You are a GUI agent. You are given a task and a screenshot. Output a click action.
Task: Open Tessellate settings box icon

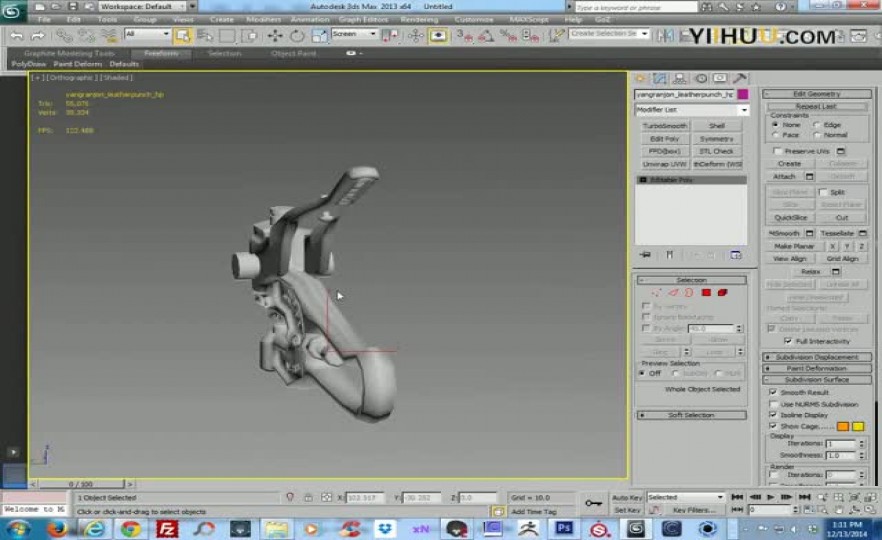[863, 233]
